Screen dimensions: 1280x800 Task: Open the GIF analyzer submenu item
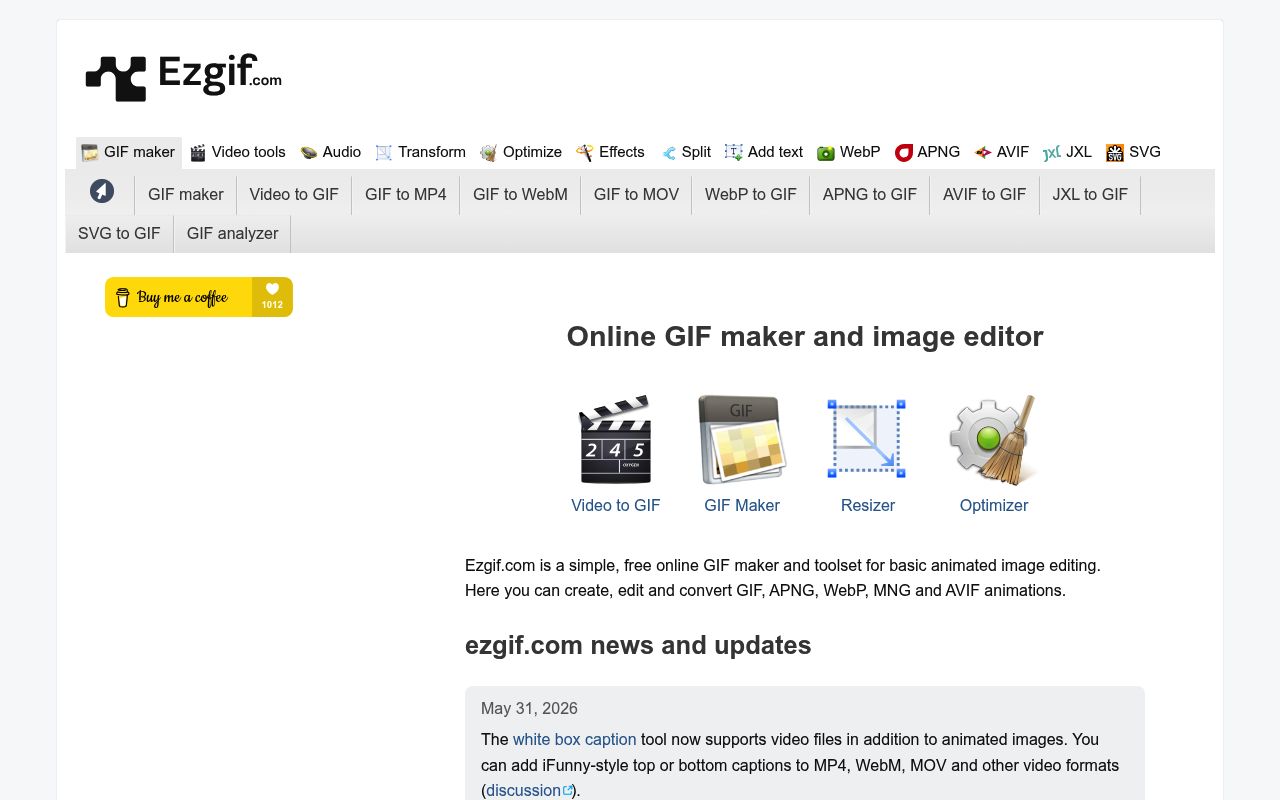(233, 233)
